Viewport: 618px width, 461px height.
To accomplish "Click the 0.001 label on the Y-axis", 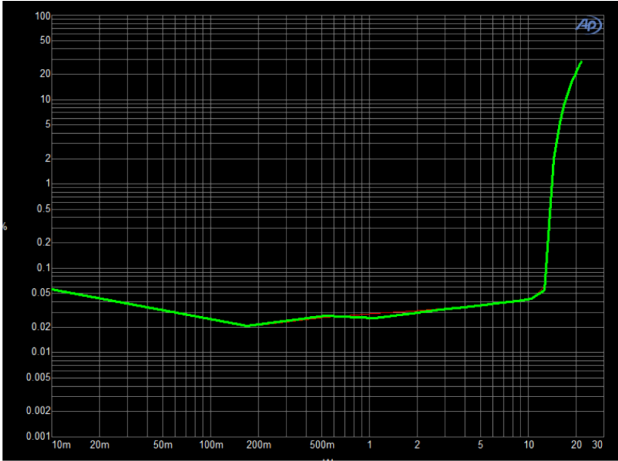I will [x=37, y=436].
